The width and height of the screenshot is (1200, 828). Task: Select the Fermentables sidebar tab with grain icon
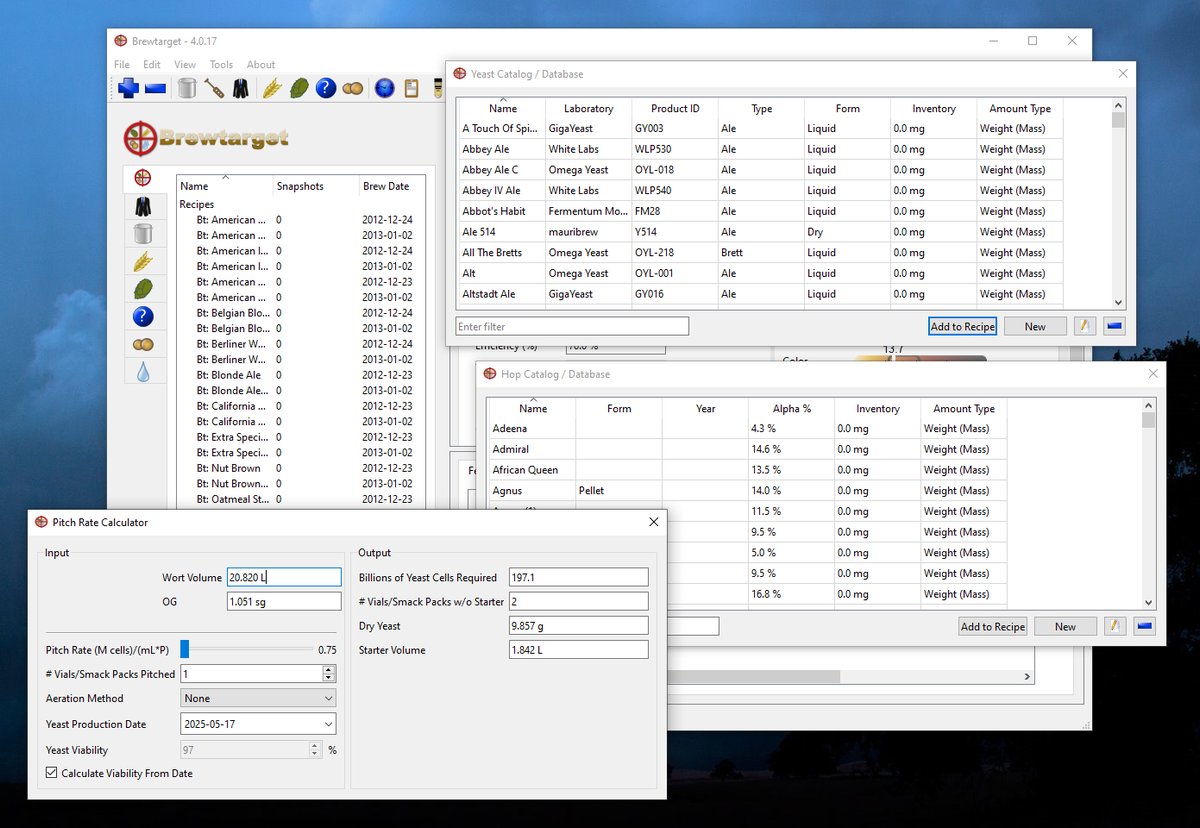click(x=143, y=262)
